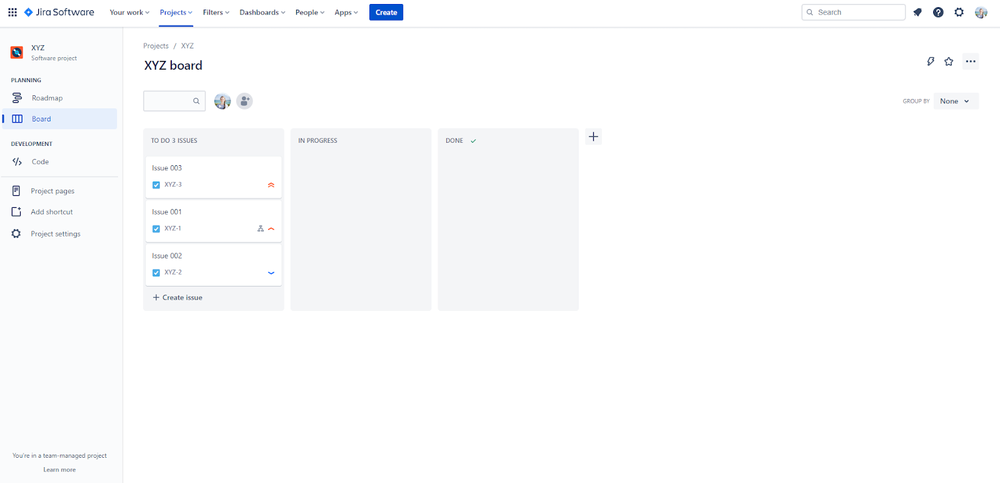Screen dimensions: 1000x483
Task: Click the XYZ-1 issue key link
Action: 173,228
